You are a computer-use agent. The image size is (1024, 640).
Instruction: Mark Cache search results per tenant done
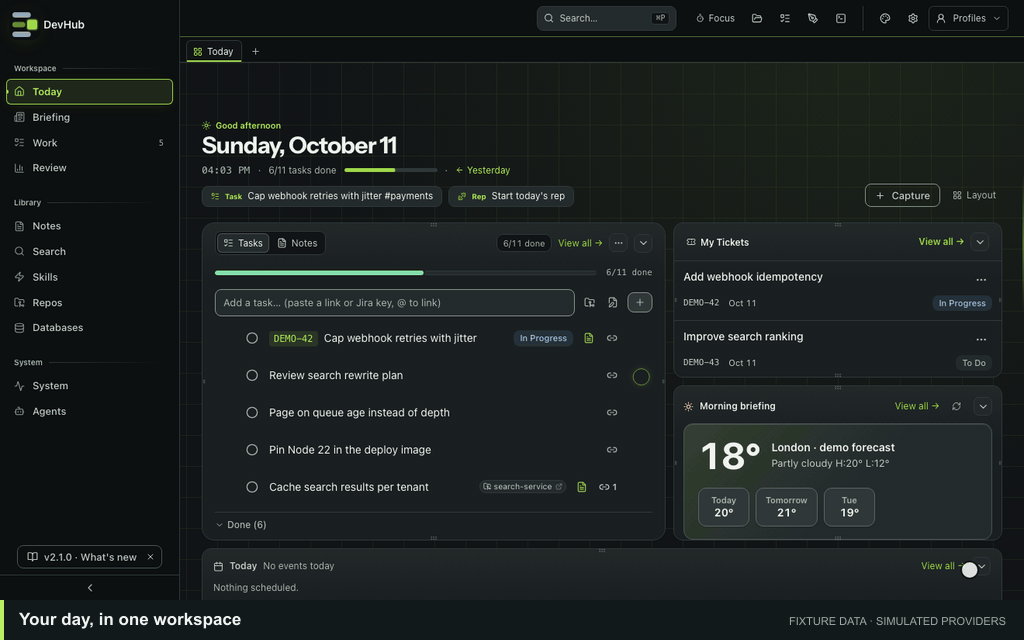(x=252, y=487)
